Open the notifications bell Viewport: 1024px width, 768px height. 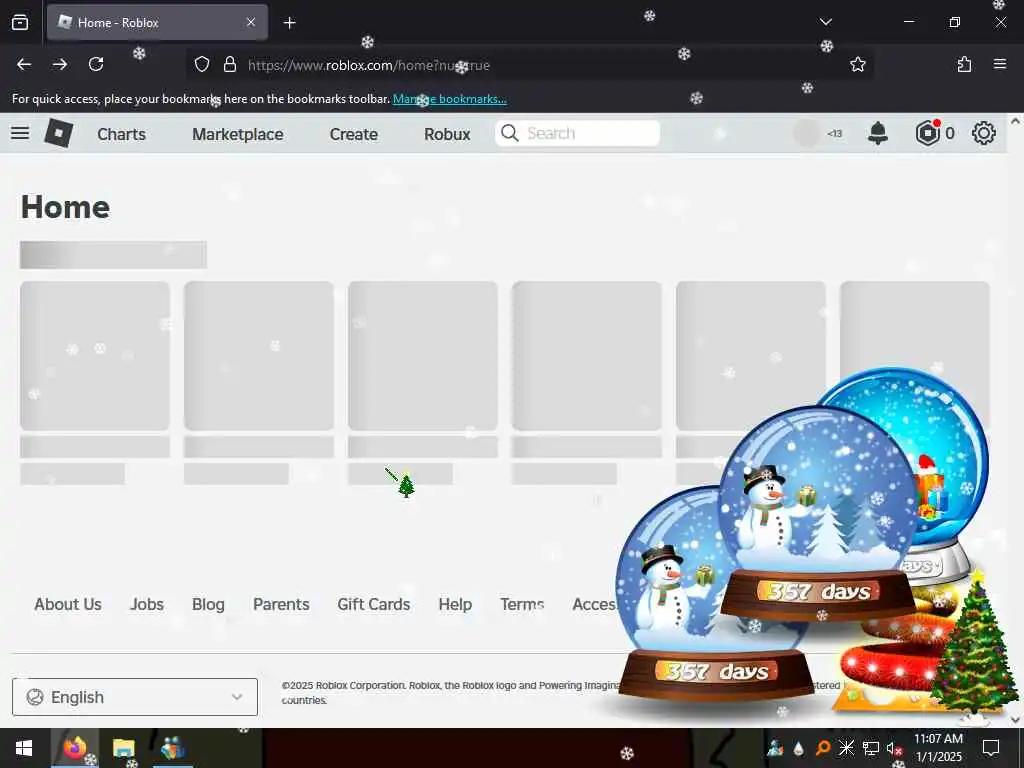[878, 133]
